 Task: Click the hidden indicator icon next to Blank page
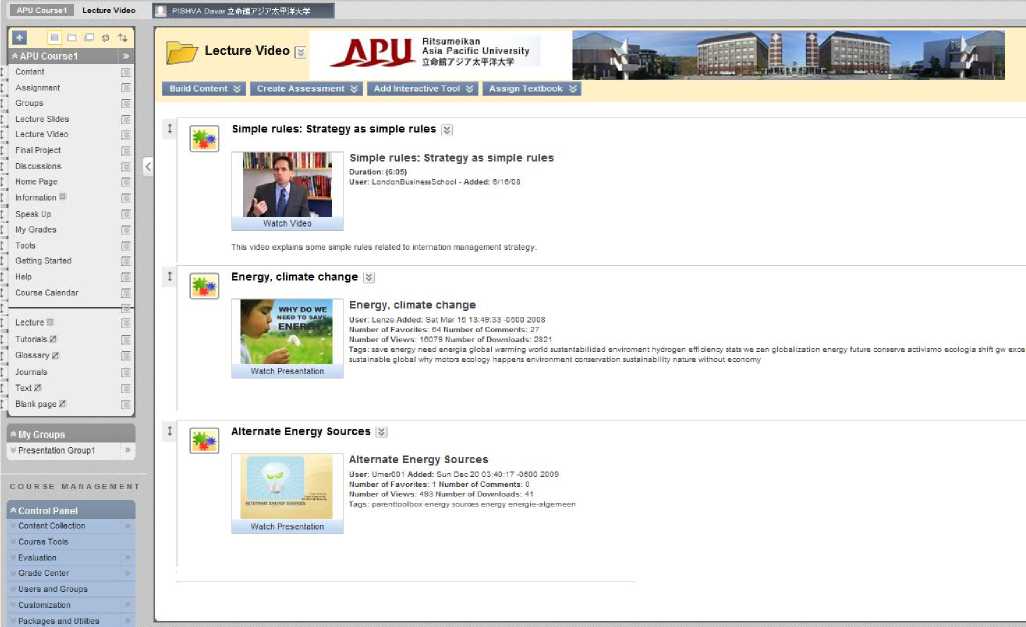point(62,404)
